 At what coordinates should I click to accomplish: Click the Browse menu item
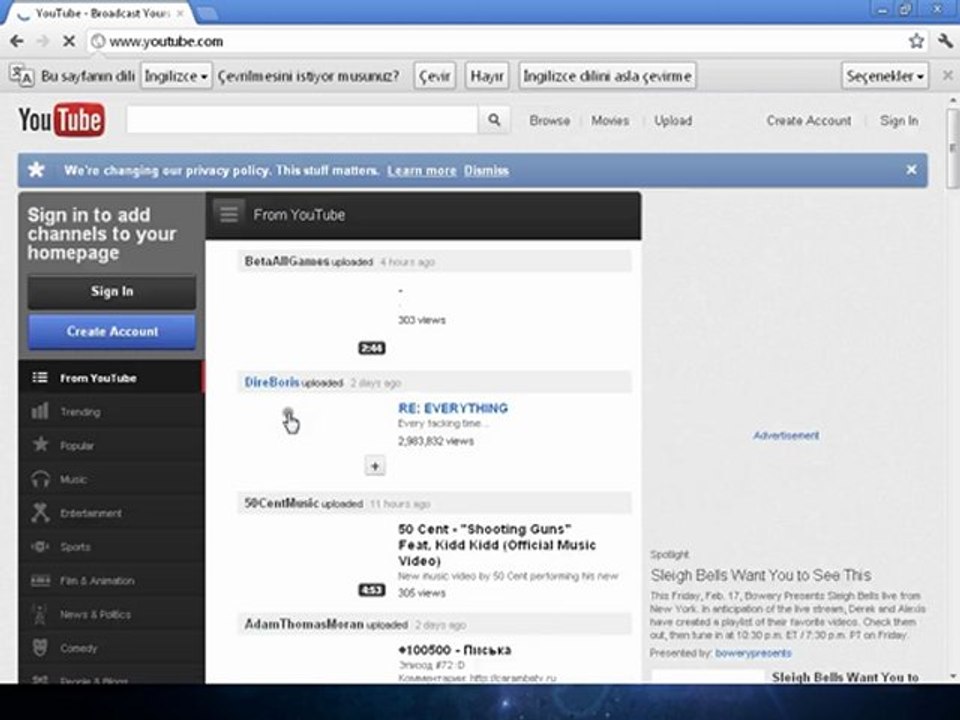(x=549, y=121)
